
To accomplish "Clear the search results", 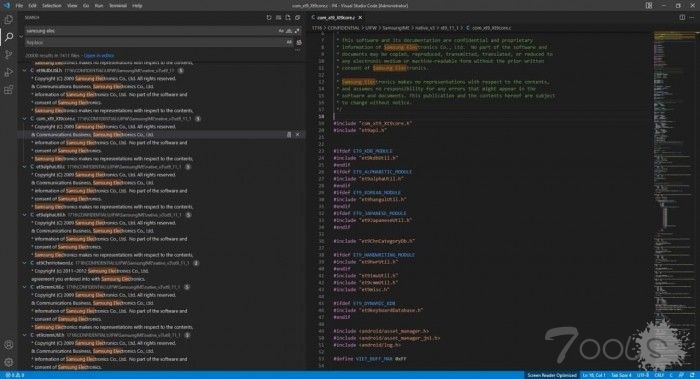I will coord(278,17).
